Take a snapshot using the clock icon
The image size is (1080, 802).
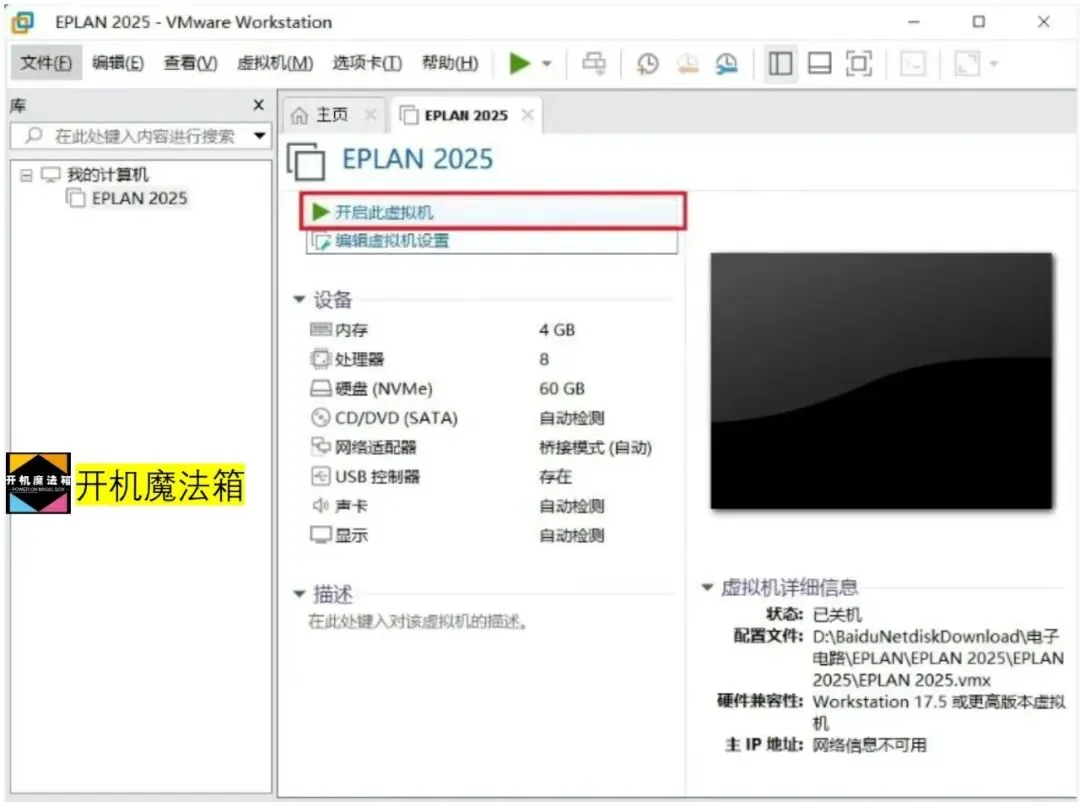pyautogui.click(x=647, y=63)
